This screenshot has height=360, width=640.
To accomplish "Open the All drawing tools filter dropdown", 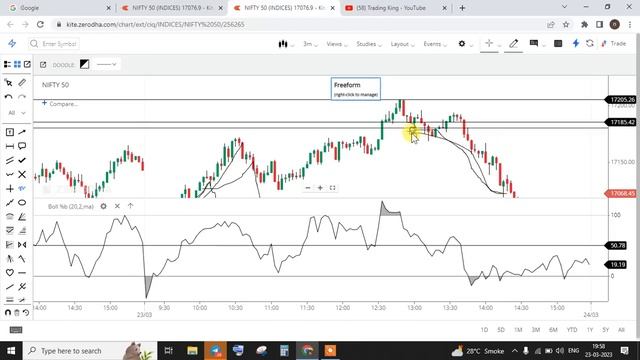I will click(16, 113).
